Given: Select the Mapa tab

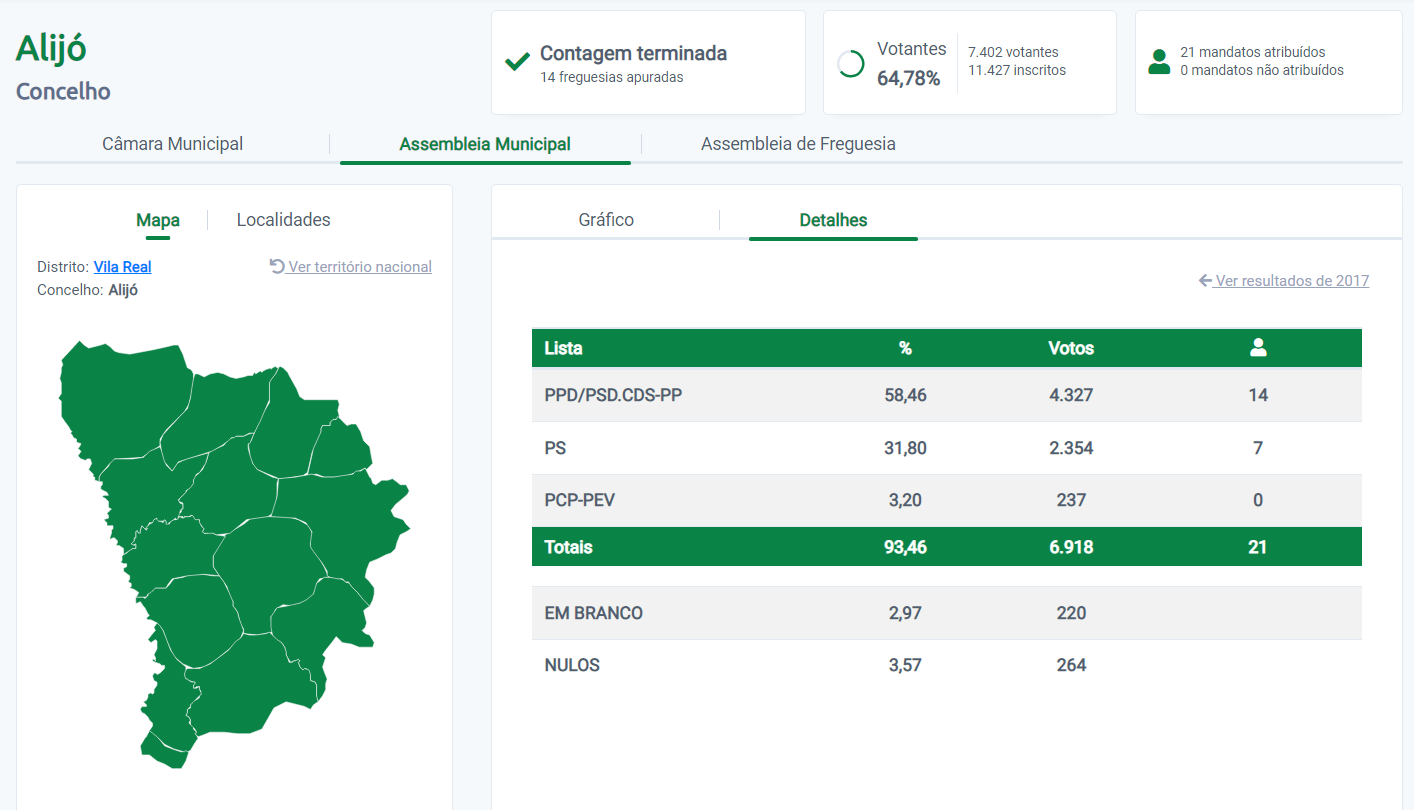Looking at the screenshot, I should [158, 220].
